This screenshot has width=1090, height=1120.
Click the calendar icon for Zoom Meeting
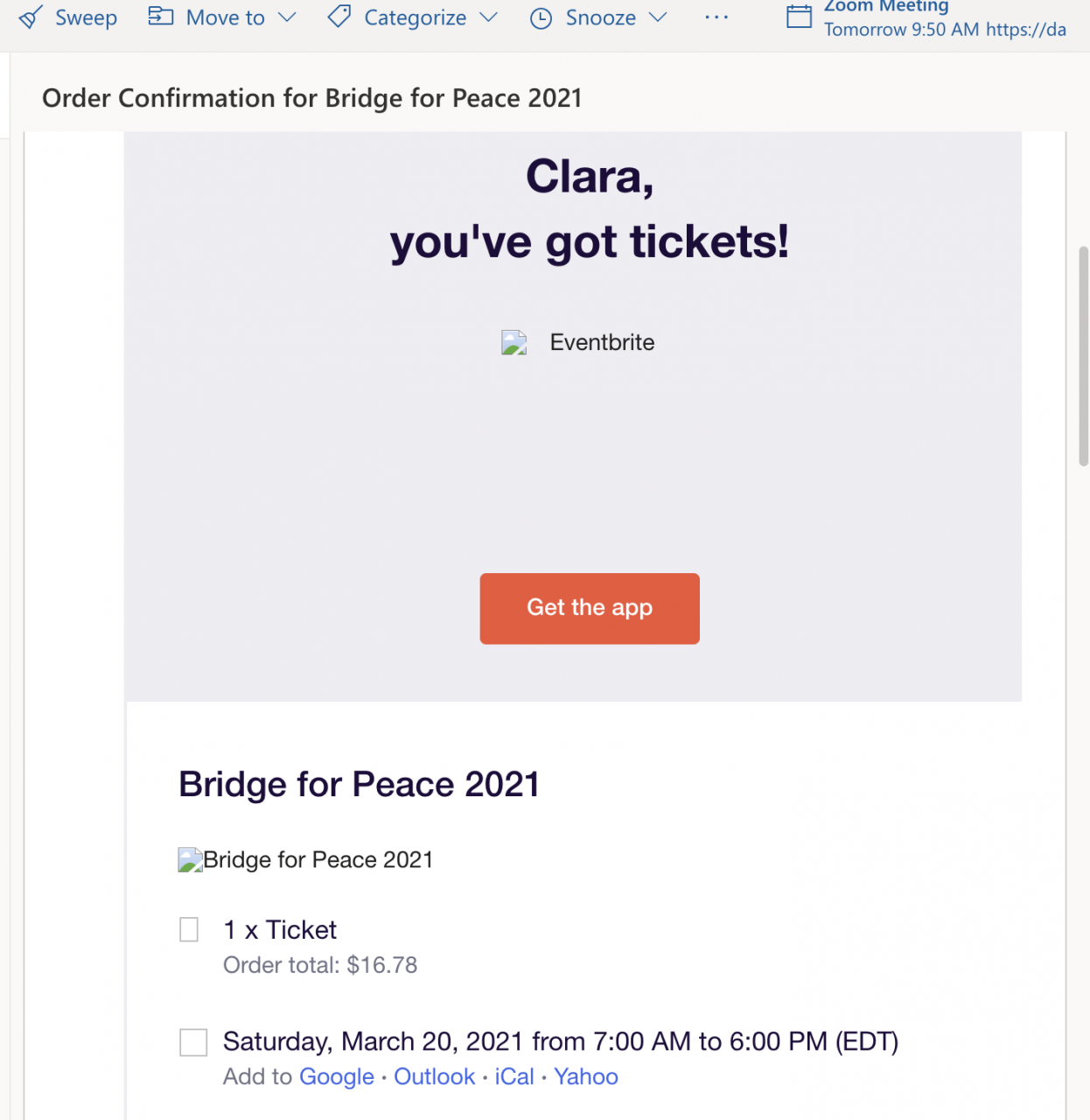(x=799, y=17)
